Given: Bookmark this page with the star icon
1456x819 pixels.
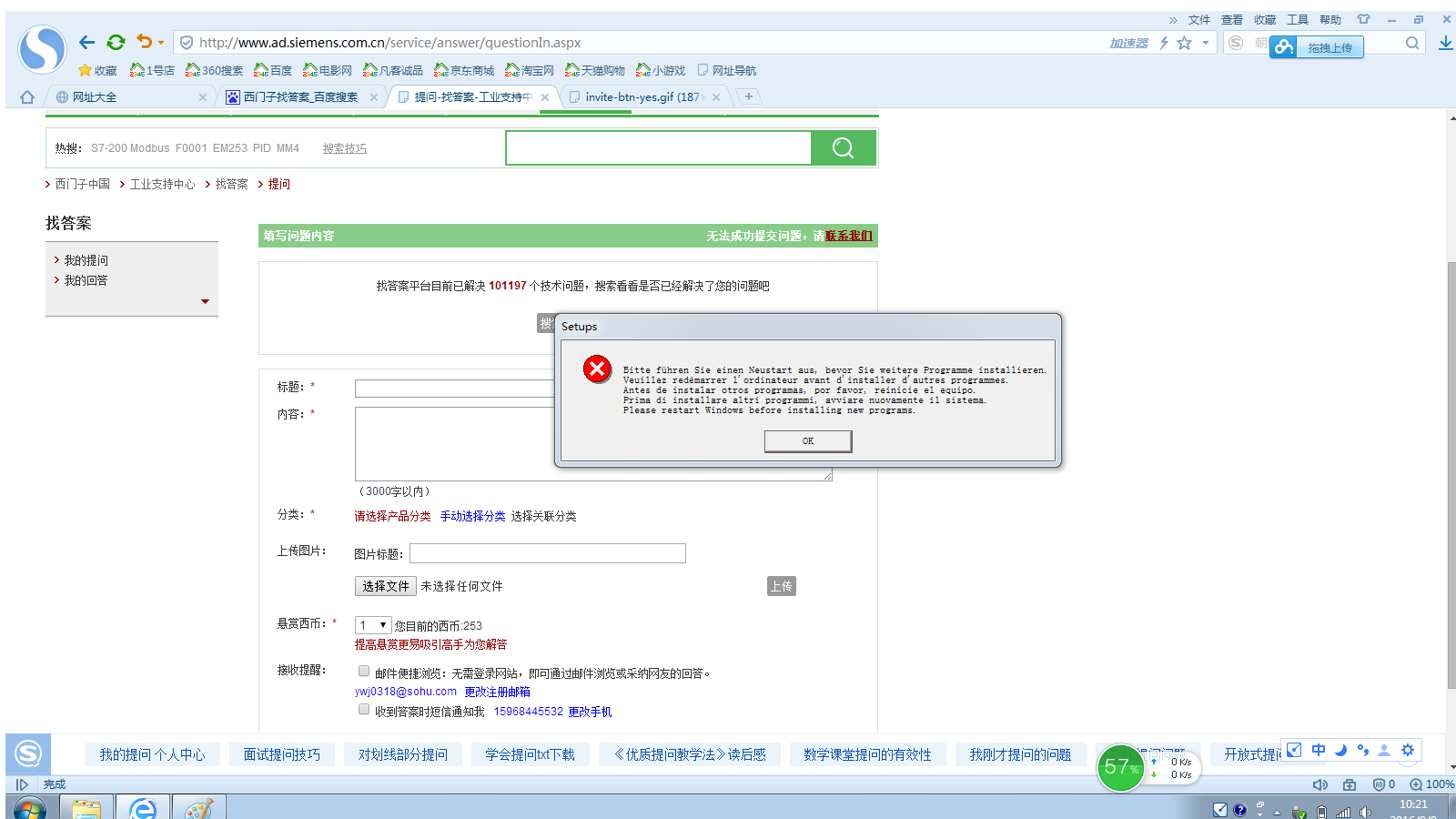Looking at the screenshot, I should 1184,43.
